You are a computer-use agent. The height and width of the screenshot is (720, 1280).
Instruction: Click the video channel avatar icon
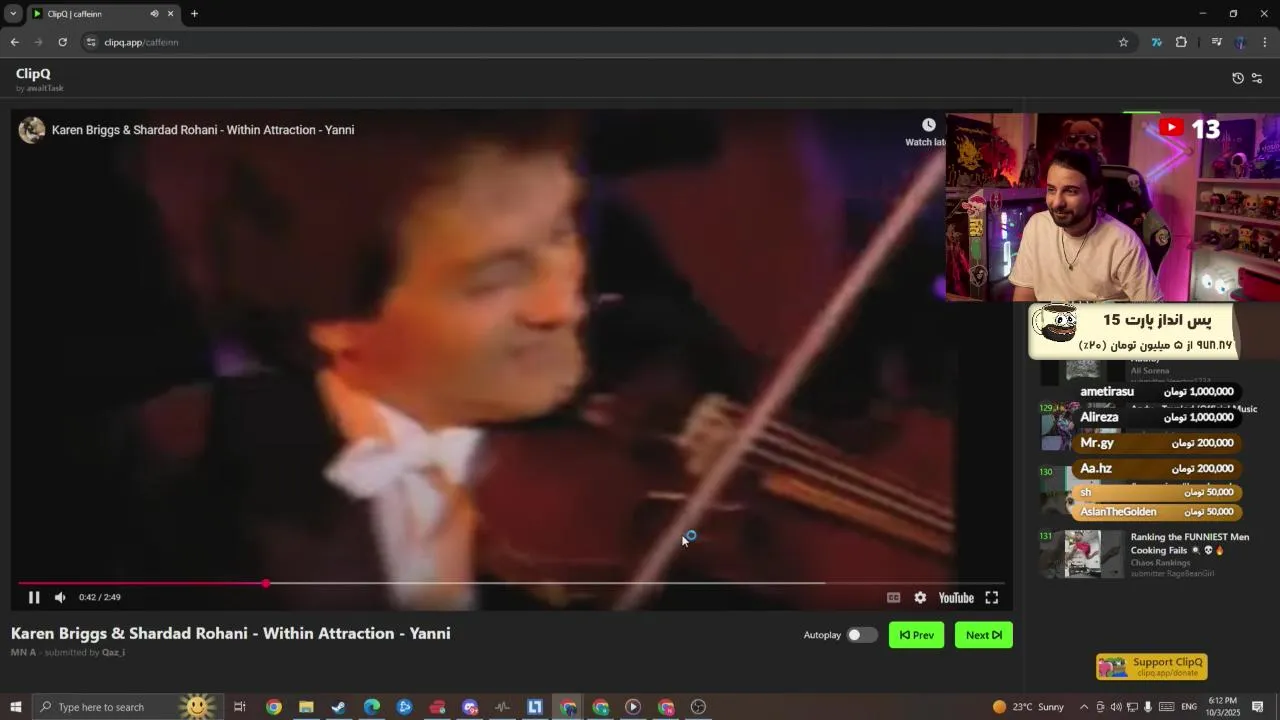(32, 130)
